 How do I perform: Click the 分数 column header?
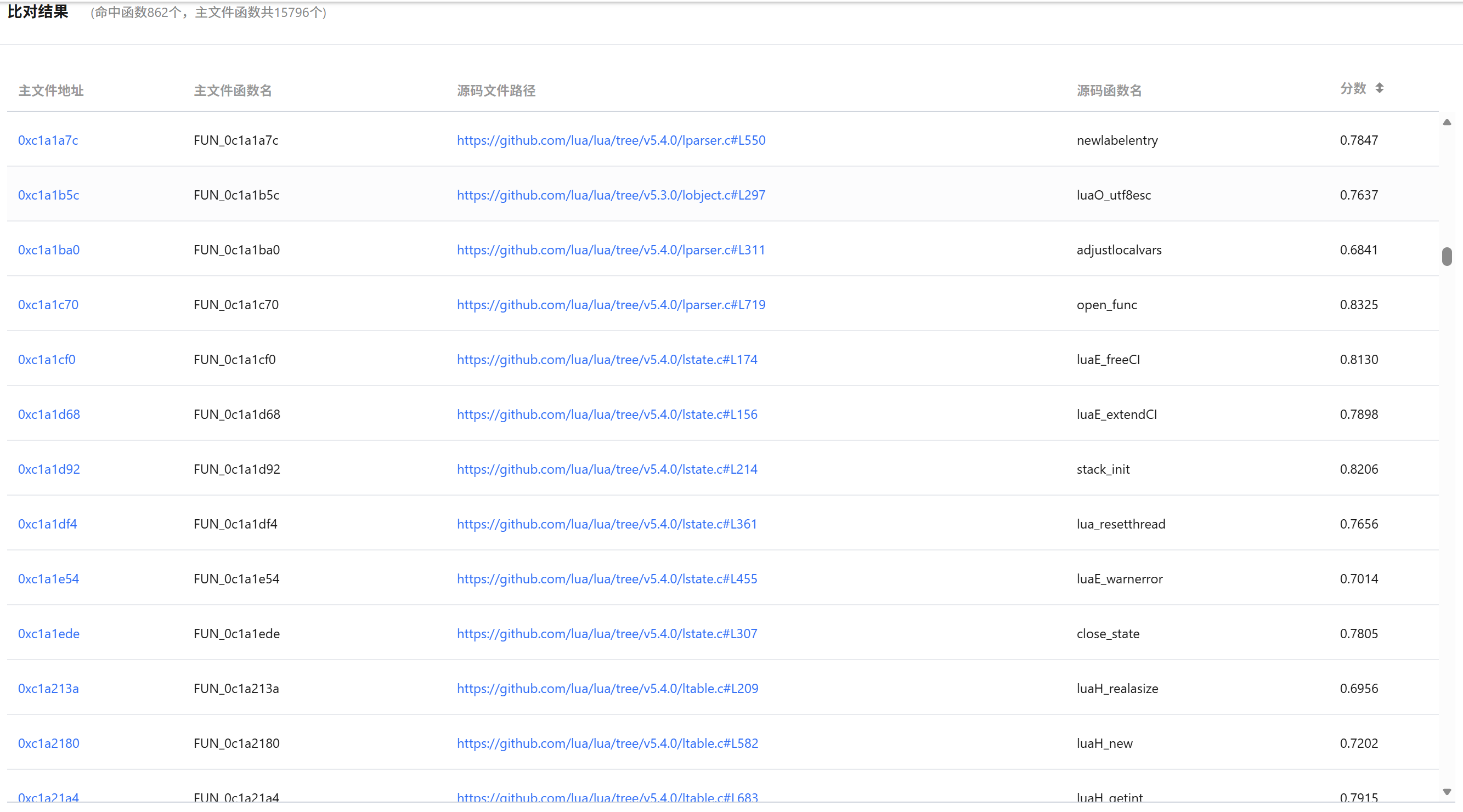click(x=1353, y=89)
